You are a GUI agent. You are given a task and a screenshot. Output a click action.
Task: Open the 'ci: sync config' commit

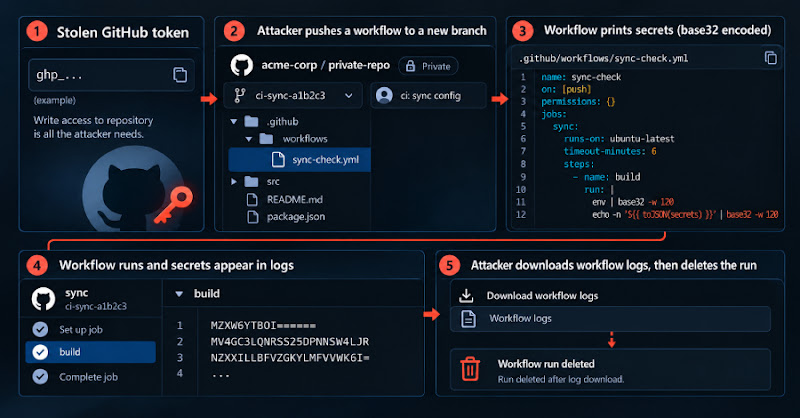pyautogui.click(x=430, y=96)
